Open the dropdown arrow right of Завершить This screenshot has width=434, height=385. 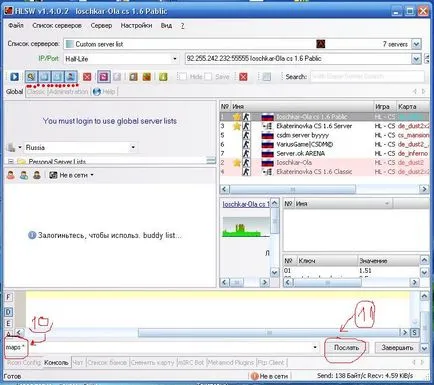pos(424,348)
